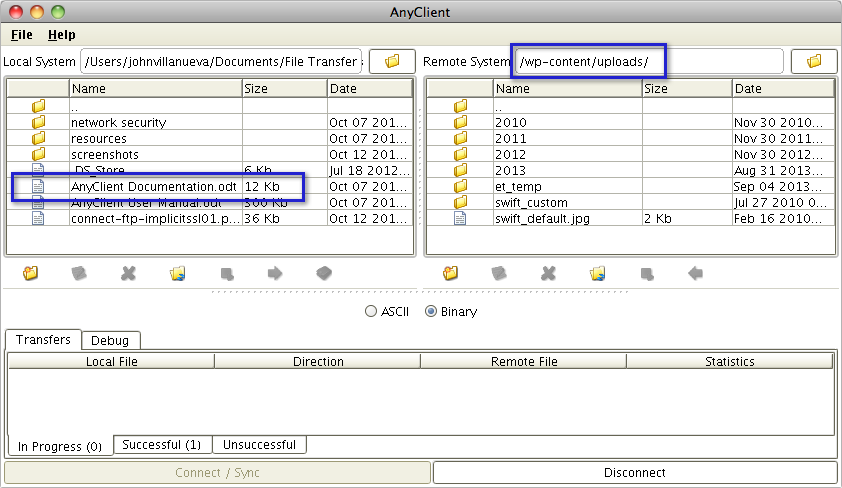The height and width of the screenshot is (488, 842).
Task: Click local toolbar's last gray polygon icon
Action: (x=324, y=273)
